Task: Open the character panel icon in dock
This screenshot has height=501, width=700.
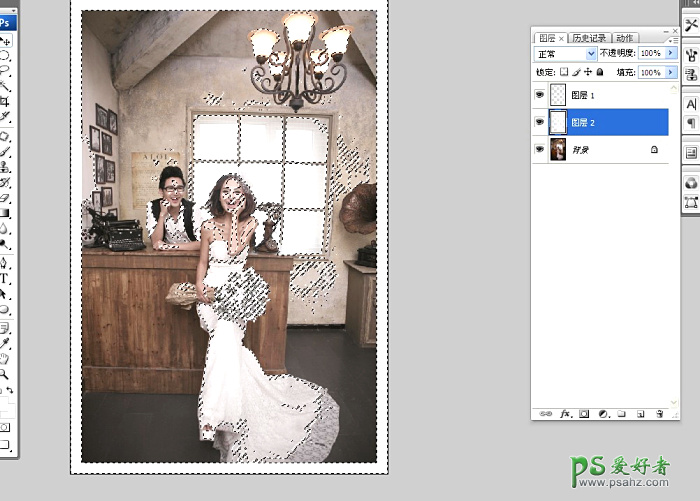Action: coord(690,104)
